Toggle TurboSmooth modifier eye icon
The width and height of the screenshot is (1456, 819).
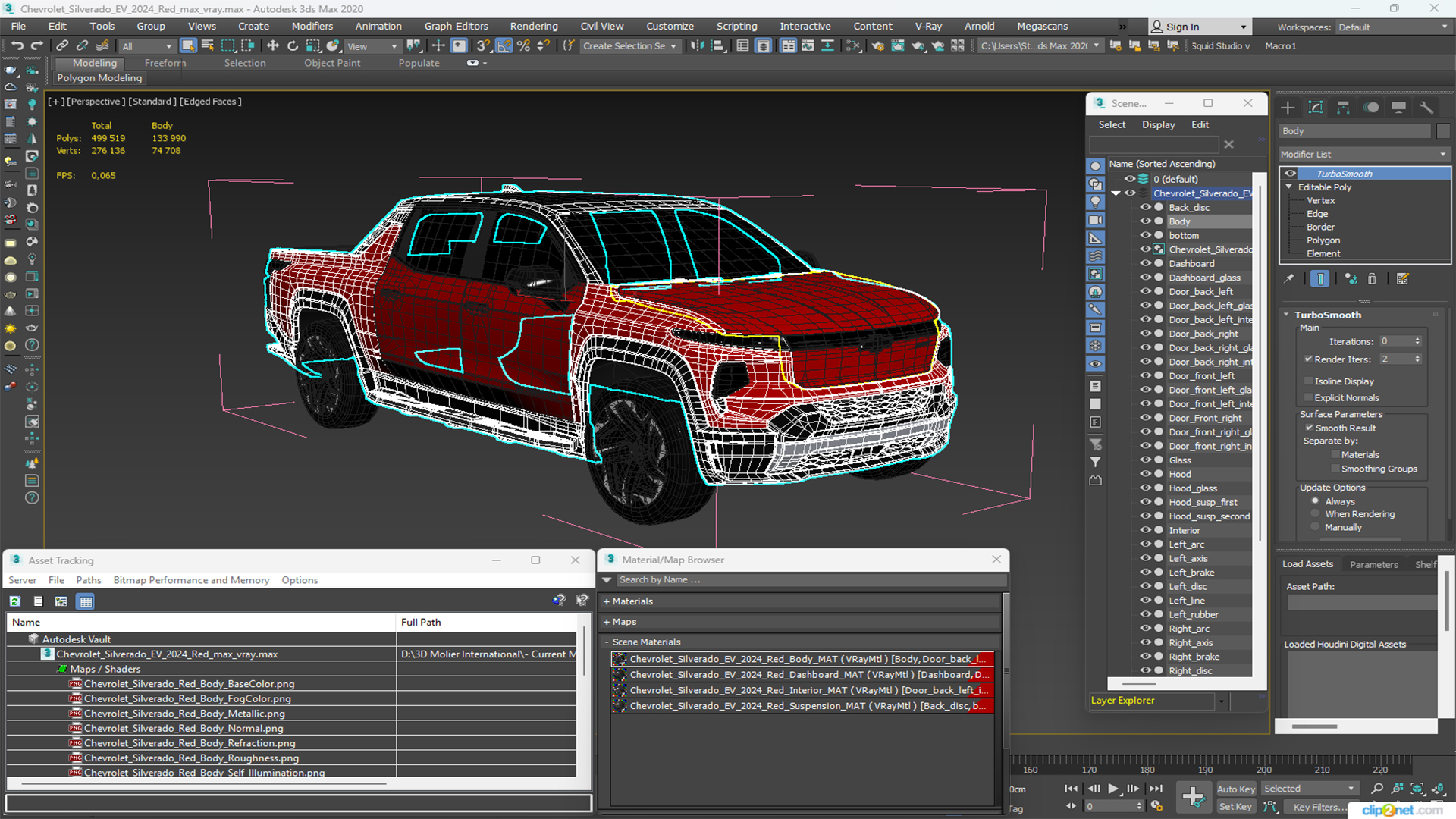click(1290, 174)
